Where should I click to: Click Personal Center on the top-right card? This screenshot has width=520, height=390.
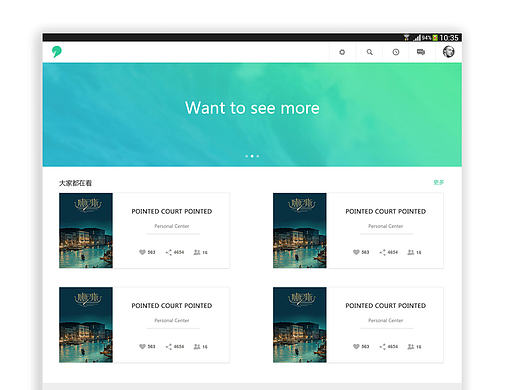(x=386, y=226)
